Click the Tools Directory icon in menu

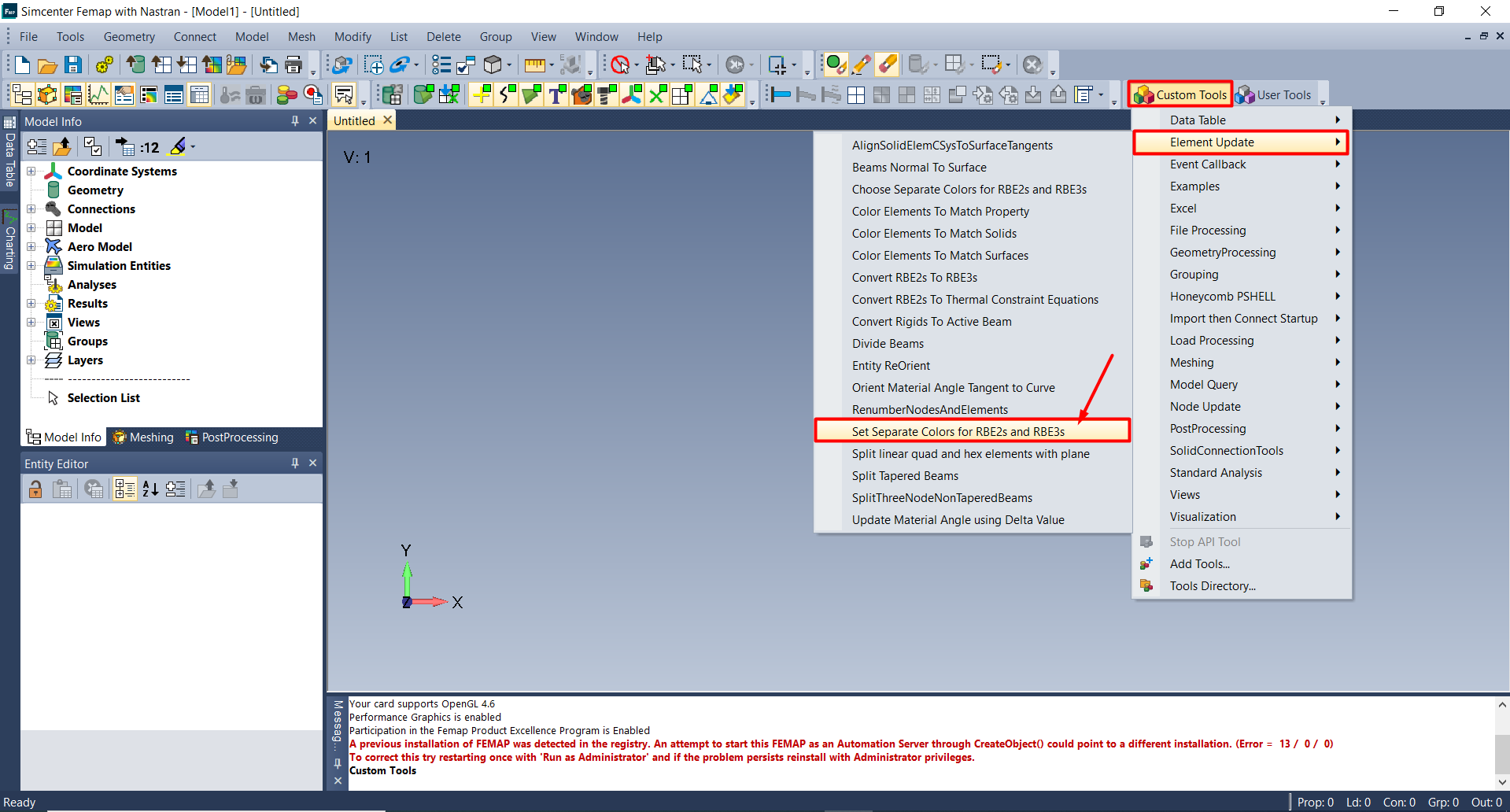pos(1146,585)
